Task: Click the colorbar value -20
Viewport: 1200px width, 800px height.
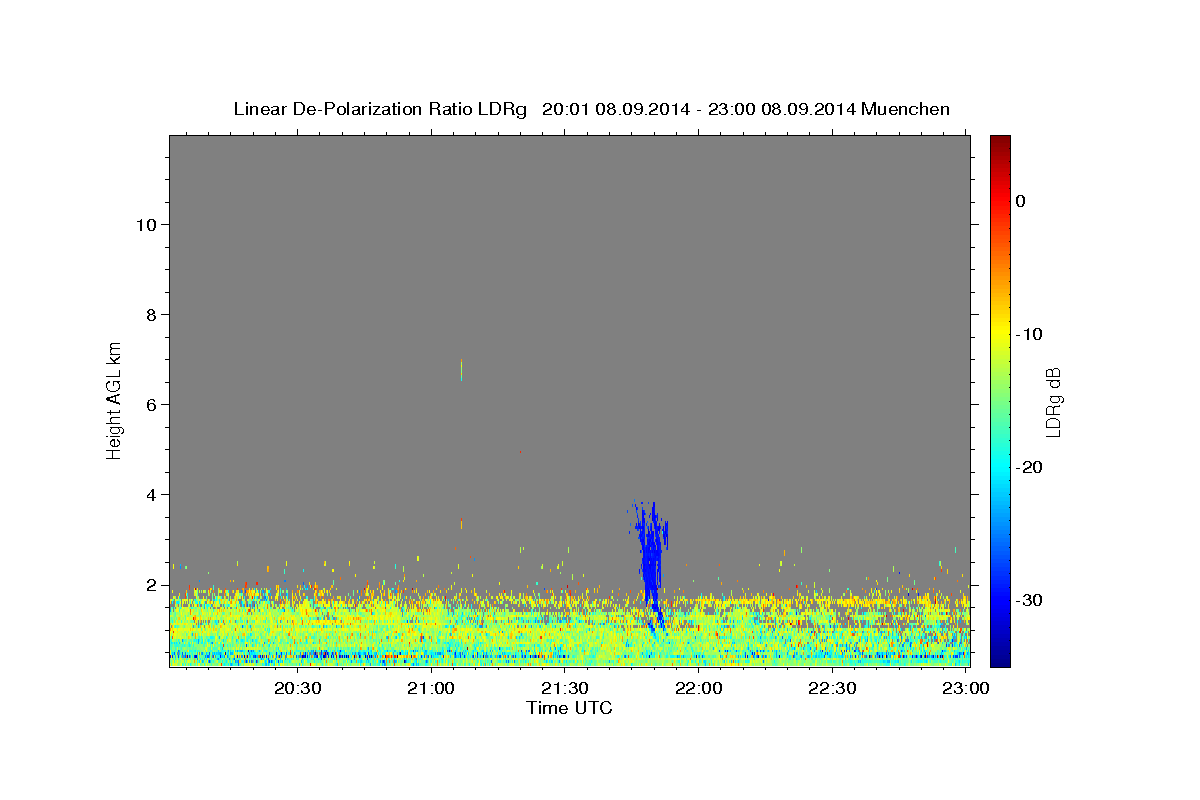Action: click(x=1030, y=467)
